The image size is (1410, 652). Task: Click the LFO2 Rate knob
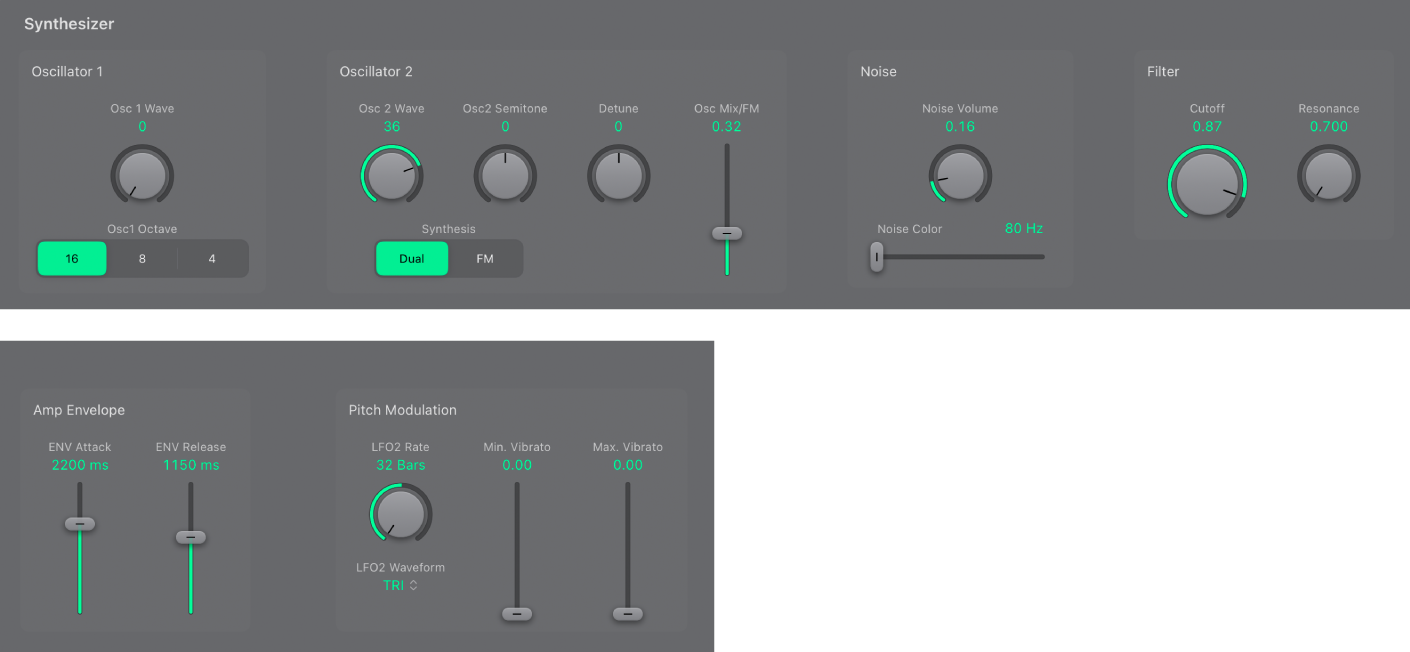click(x=401, y=513)
